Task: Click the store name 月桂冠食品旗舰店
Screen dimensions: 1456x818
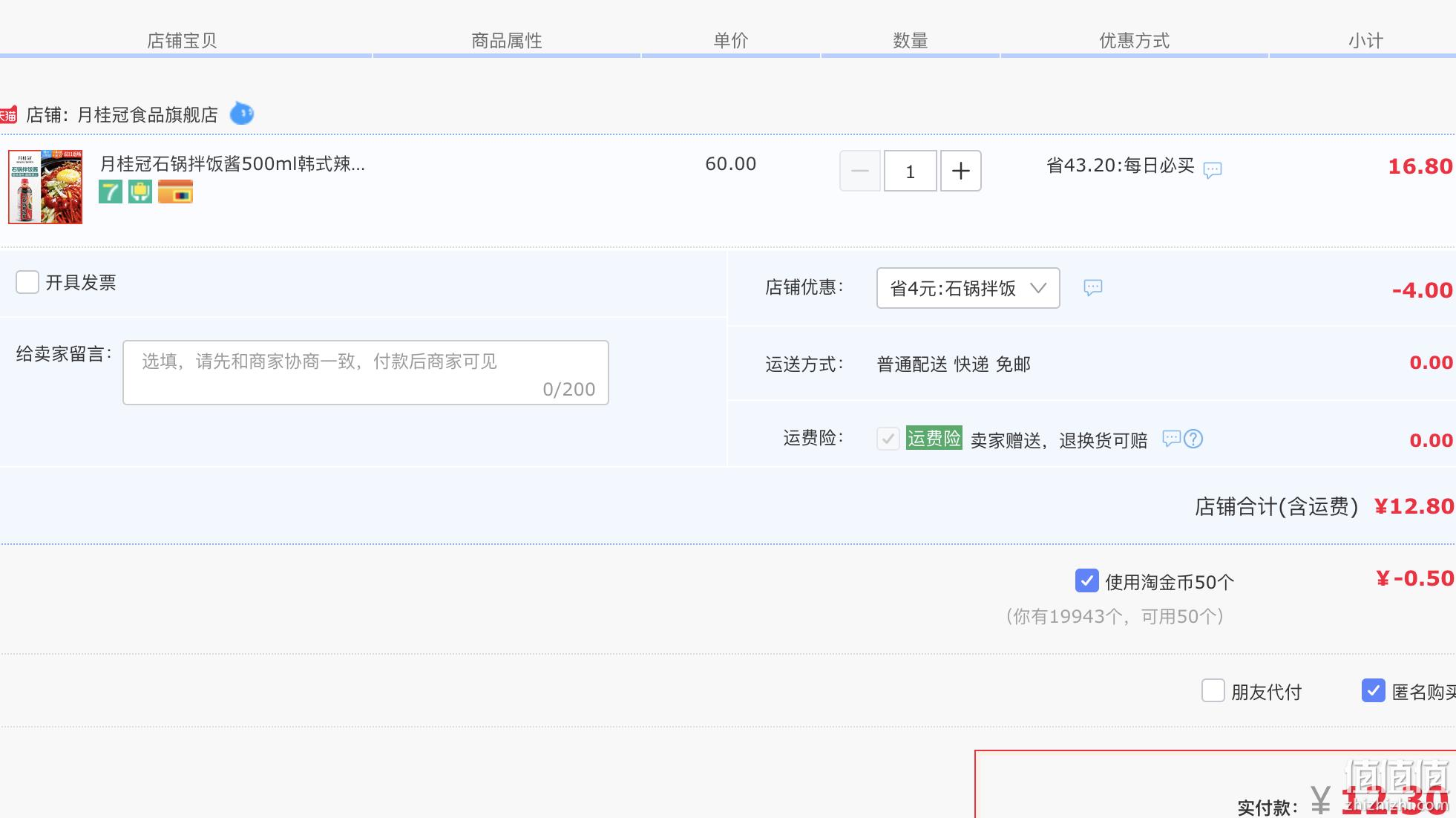Action: (148, 115)
